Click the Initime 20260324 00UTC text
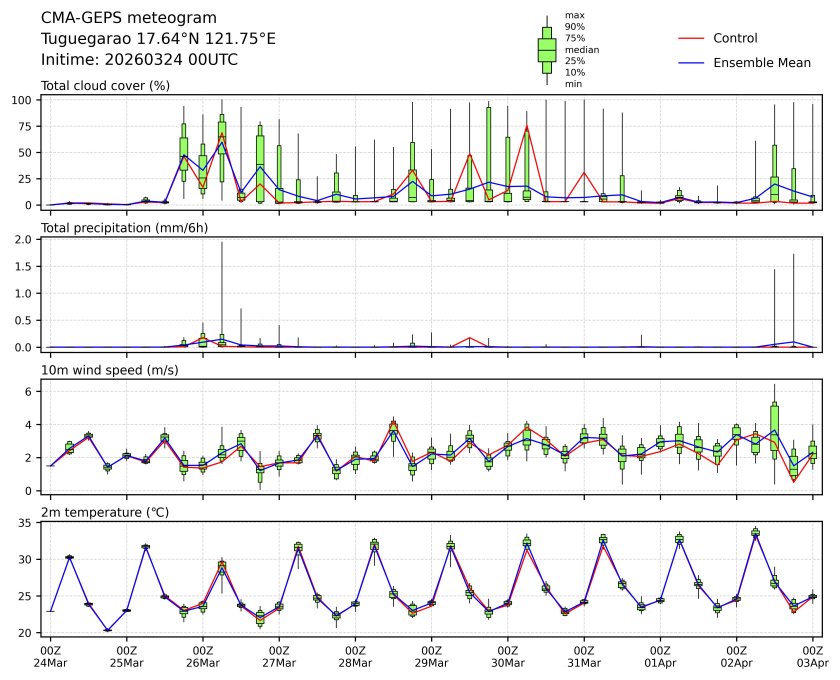 (x=139, y=59)
